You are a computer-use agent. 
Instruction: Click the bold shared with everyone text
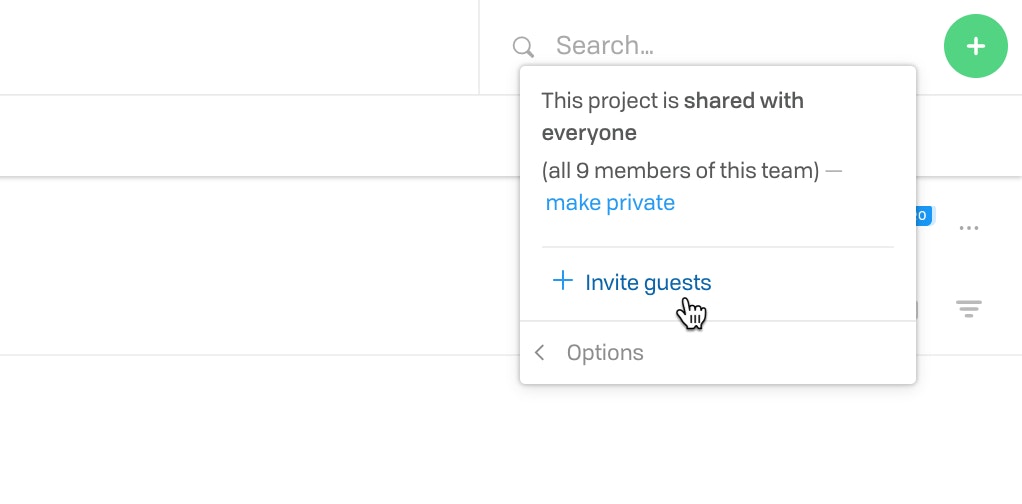673,117
